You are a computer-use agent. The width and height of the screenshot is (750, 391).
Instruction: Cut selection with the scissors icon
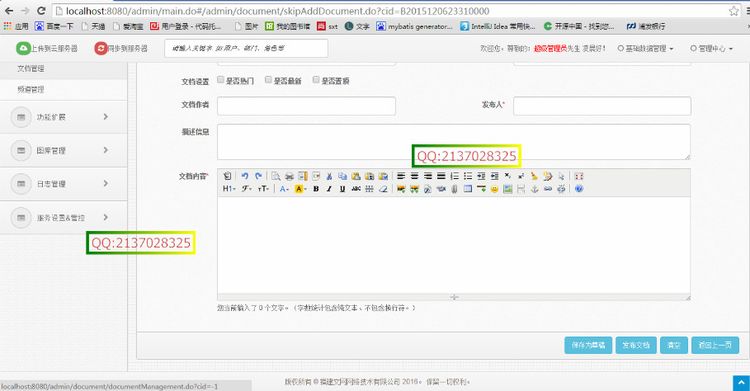click(x=329, y=176)
